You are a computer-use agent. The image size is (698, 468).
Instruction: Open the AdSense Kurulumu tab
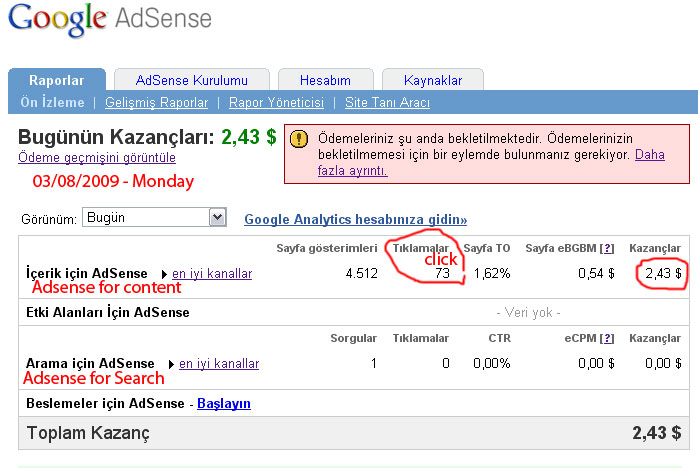pos(191,80)
